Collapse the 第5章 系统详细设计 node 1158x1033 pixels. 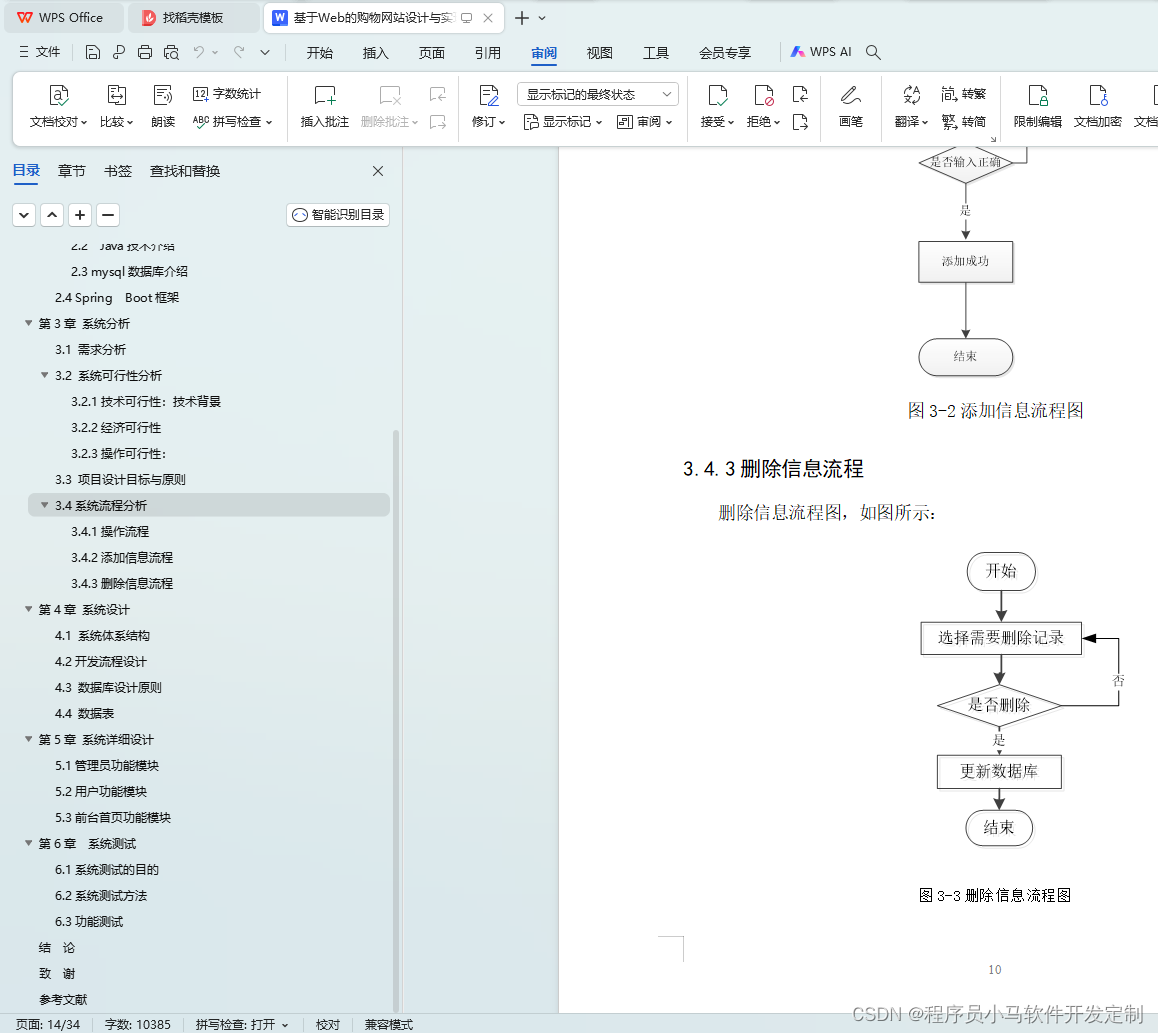[x=29, y=739]
